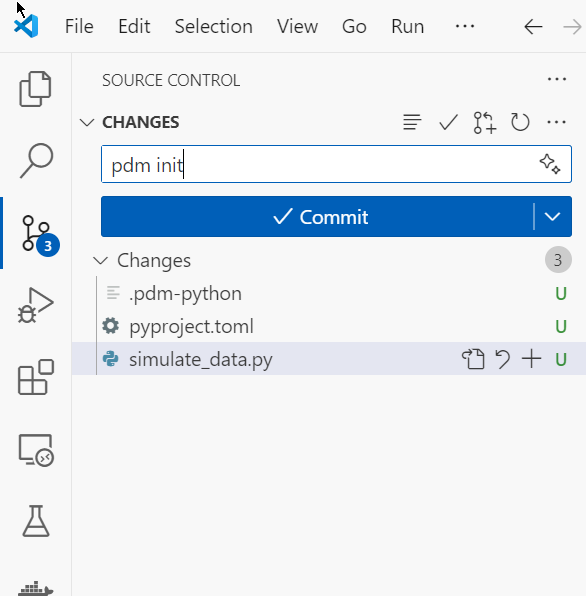Stage changes for simulate_data.py with plus
586x596 pixels.
[531, 359]
